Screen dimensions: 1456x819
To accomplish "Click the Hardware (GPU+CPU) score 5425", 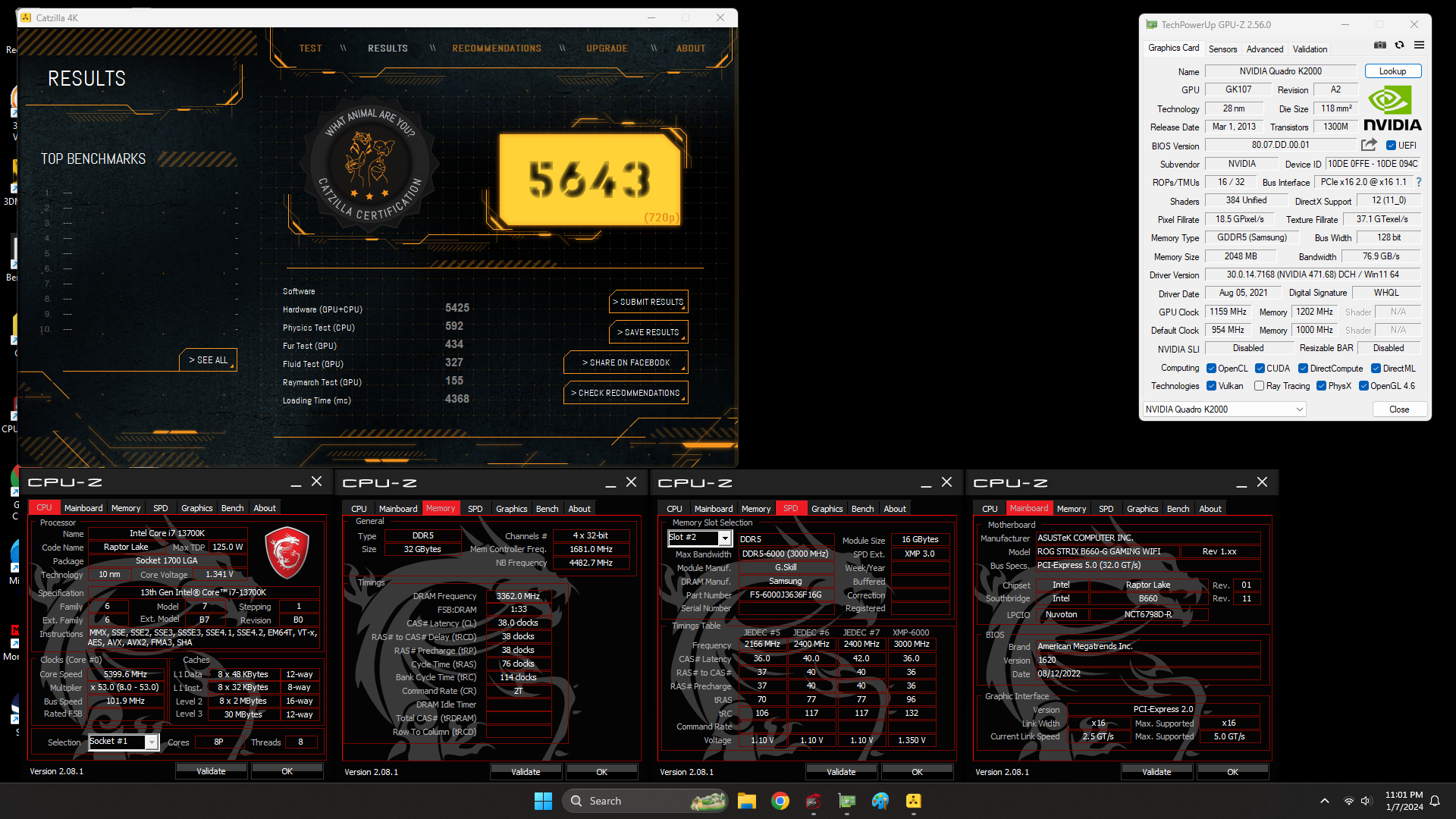I will pos(457,308).
